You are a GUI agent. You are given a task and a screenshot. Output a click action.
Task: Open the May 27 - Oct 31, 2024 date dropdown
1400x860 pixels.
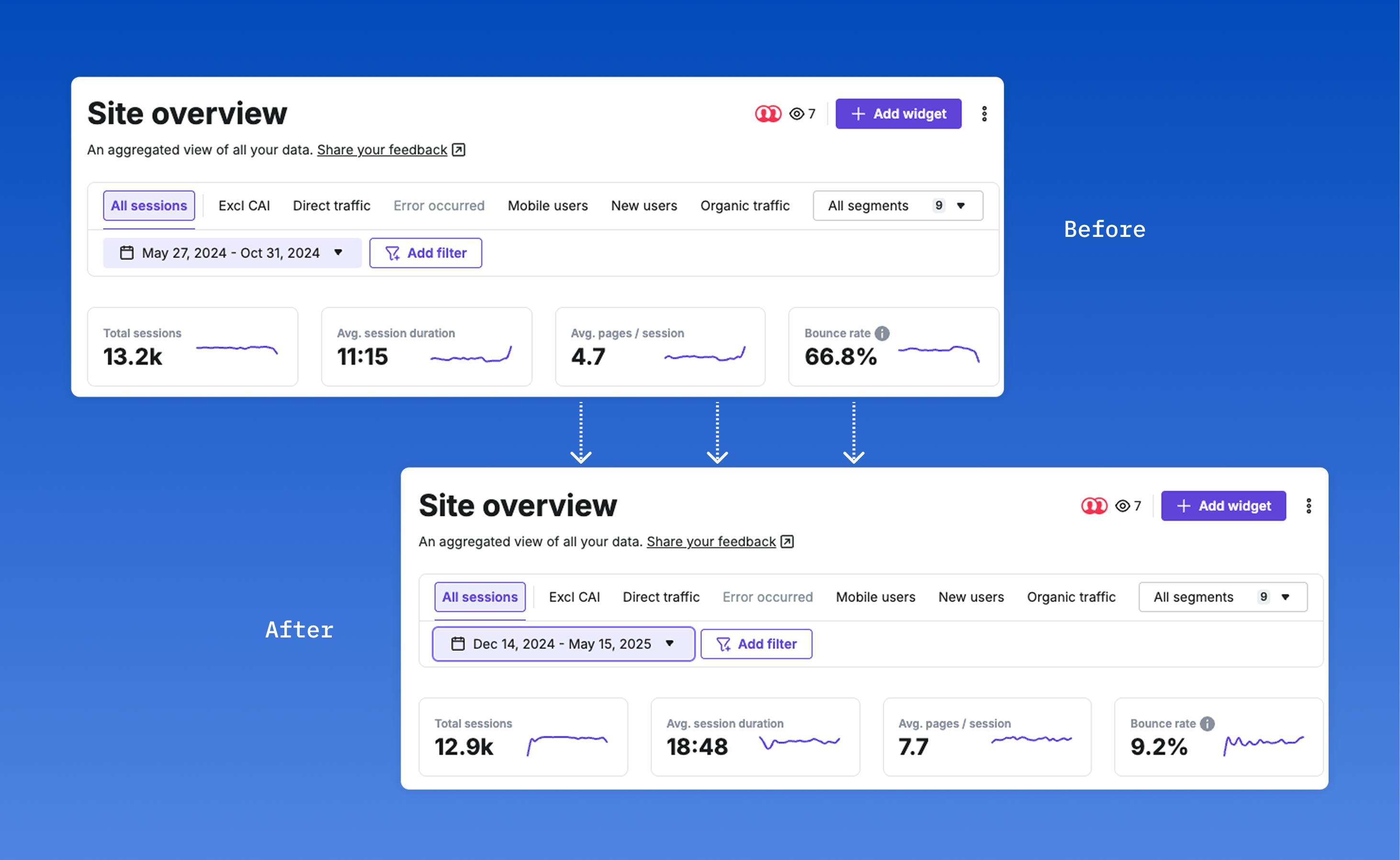(x=232, y=253)
